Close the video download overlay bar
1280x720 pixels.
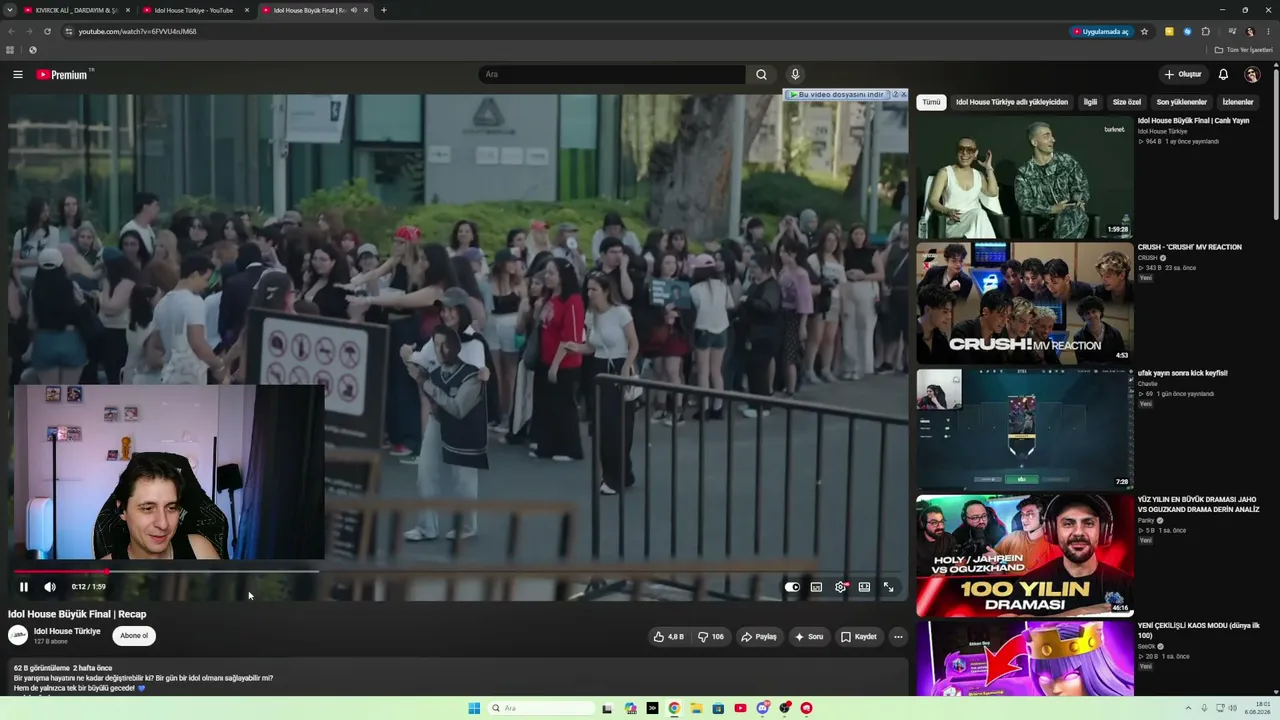pos(904,94)
